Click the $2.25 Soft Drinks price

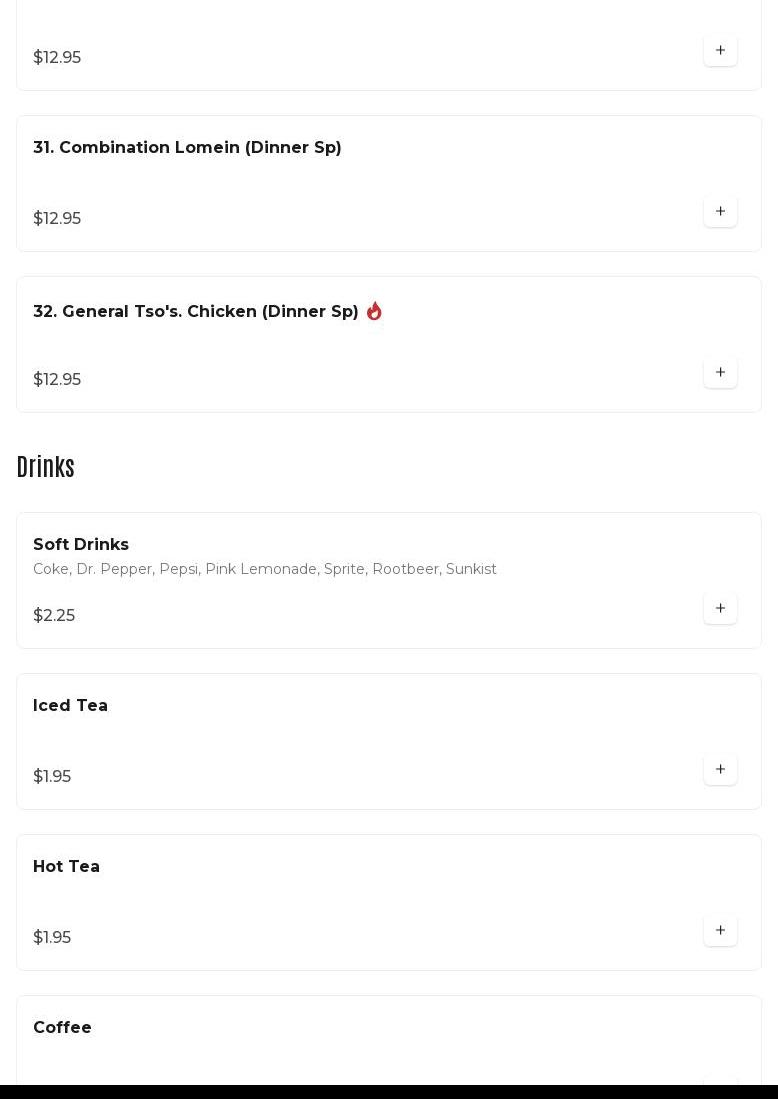[54, 615]
